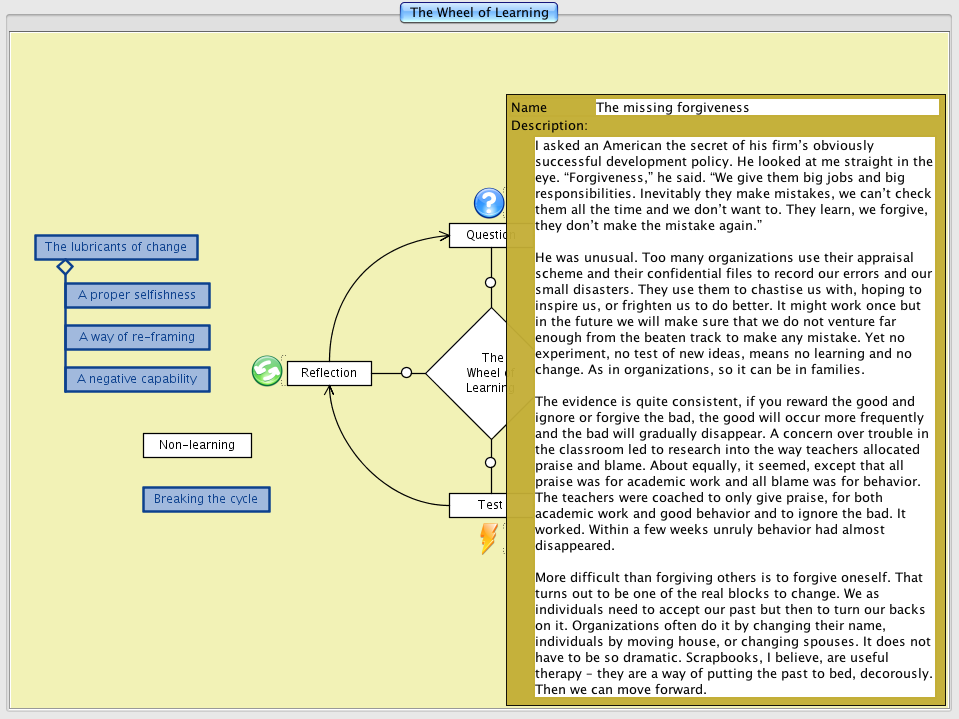Click diamond connector under 'The lubricants of change'

coord(65,267)
